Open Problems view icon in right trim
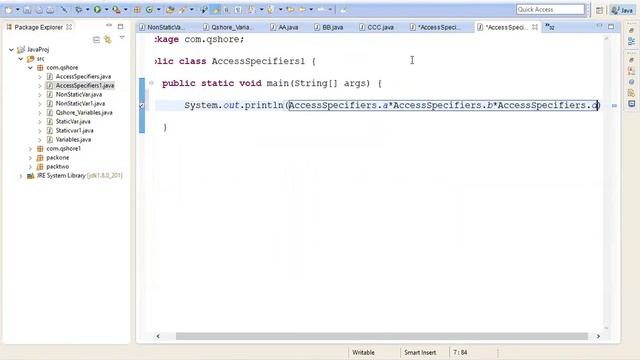 (x=631, y=71)
